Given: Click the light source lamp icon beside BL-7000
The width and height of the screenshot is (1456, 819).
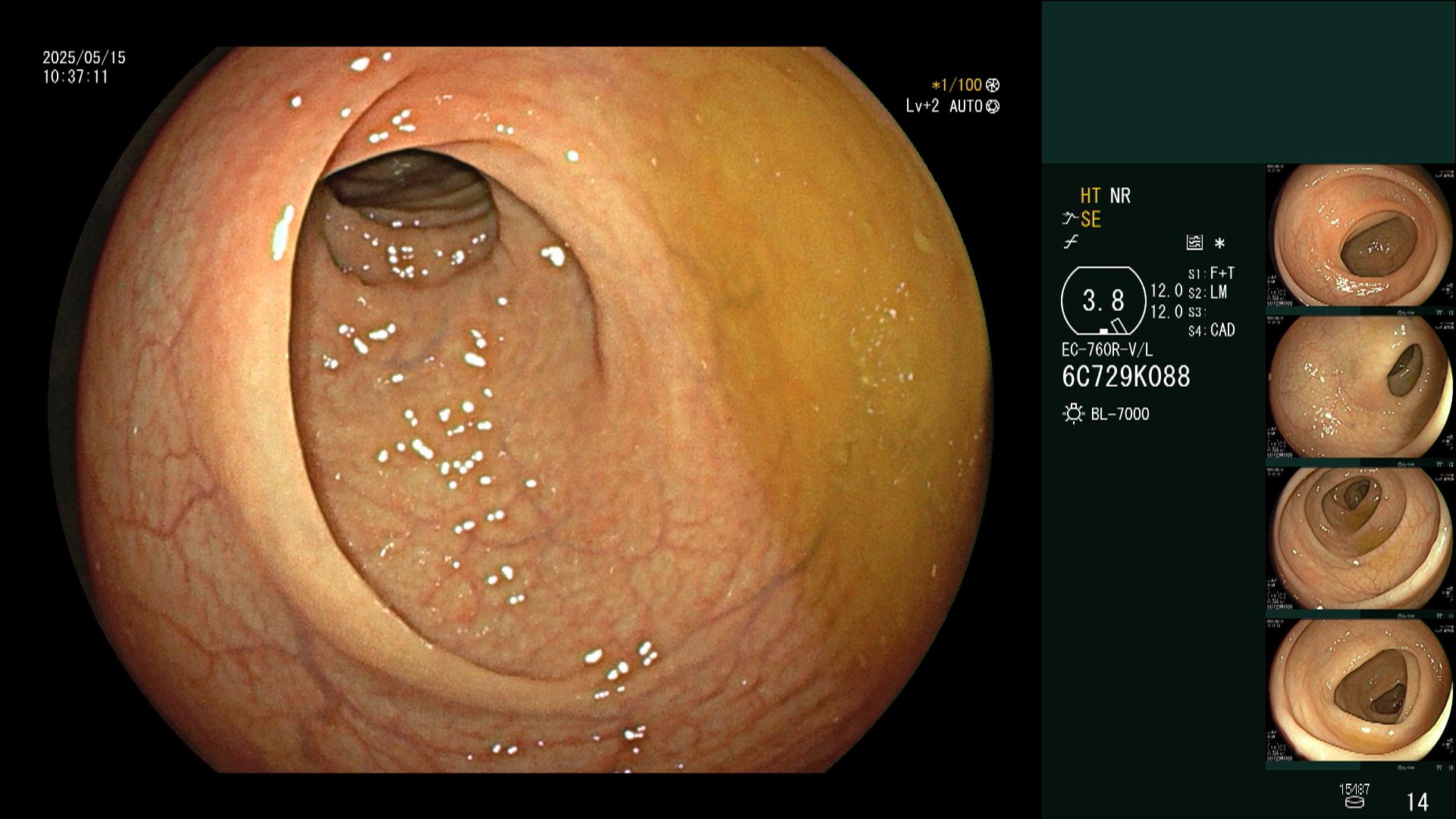Looking at the screenshot, I should (x=1073, y=414).
